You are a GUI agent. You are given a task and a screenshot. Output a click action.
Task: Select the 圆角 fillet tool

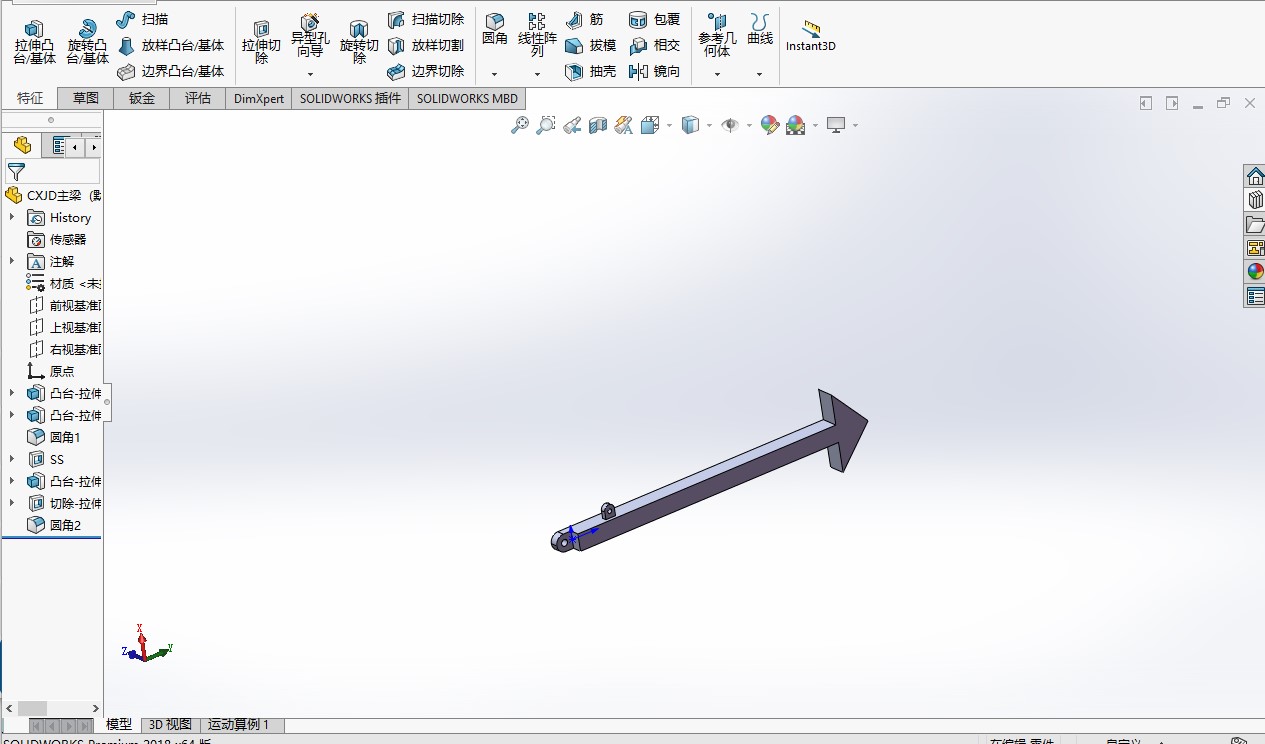point(494,29)
